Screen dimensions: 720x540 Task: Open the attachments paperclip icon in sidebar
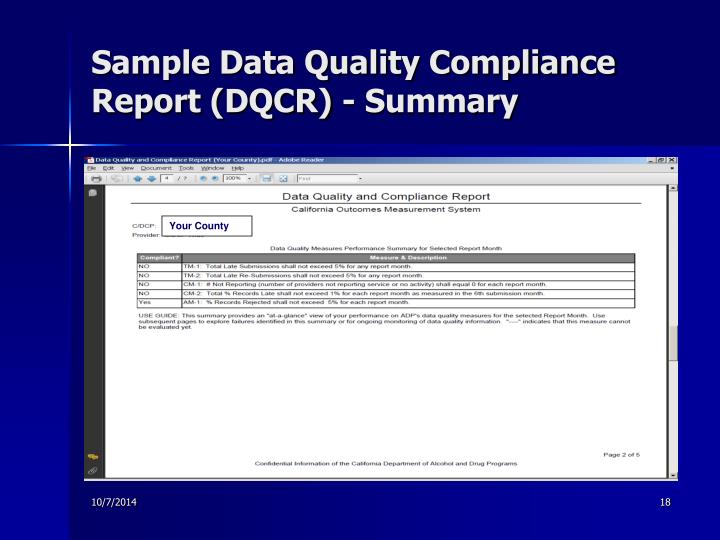point(92,471)
